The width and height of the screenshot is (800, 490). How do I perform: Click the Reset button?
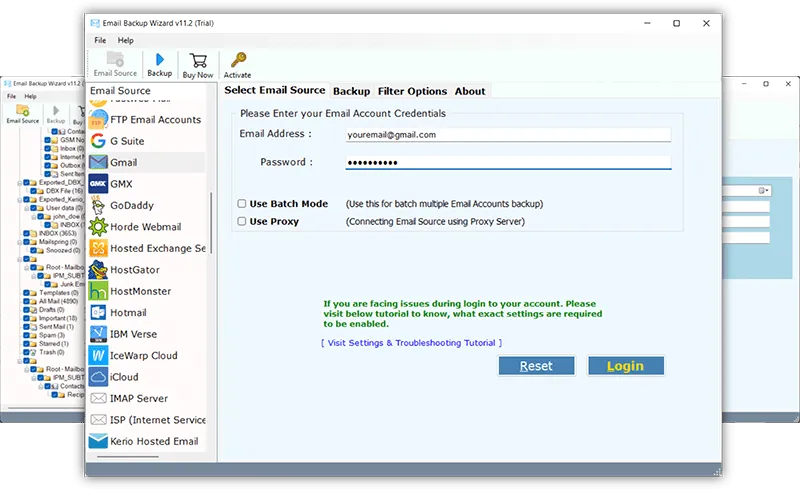[536, 365]
